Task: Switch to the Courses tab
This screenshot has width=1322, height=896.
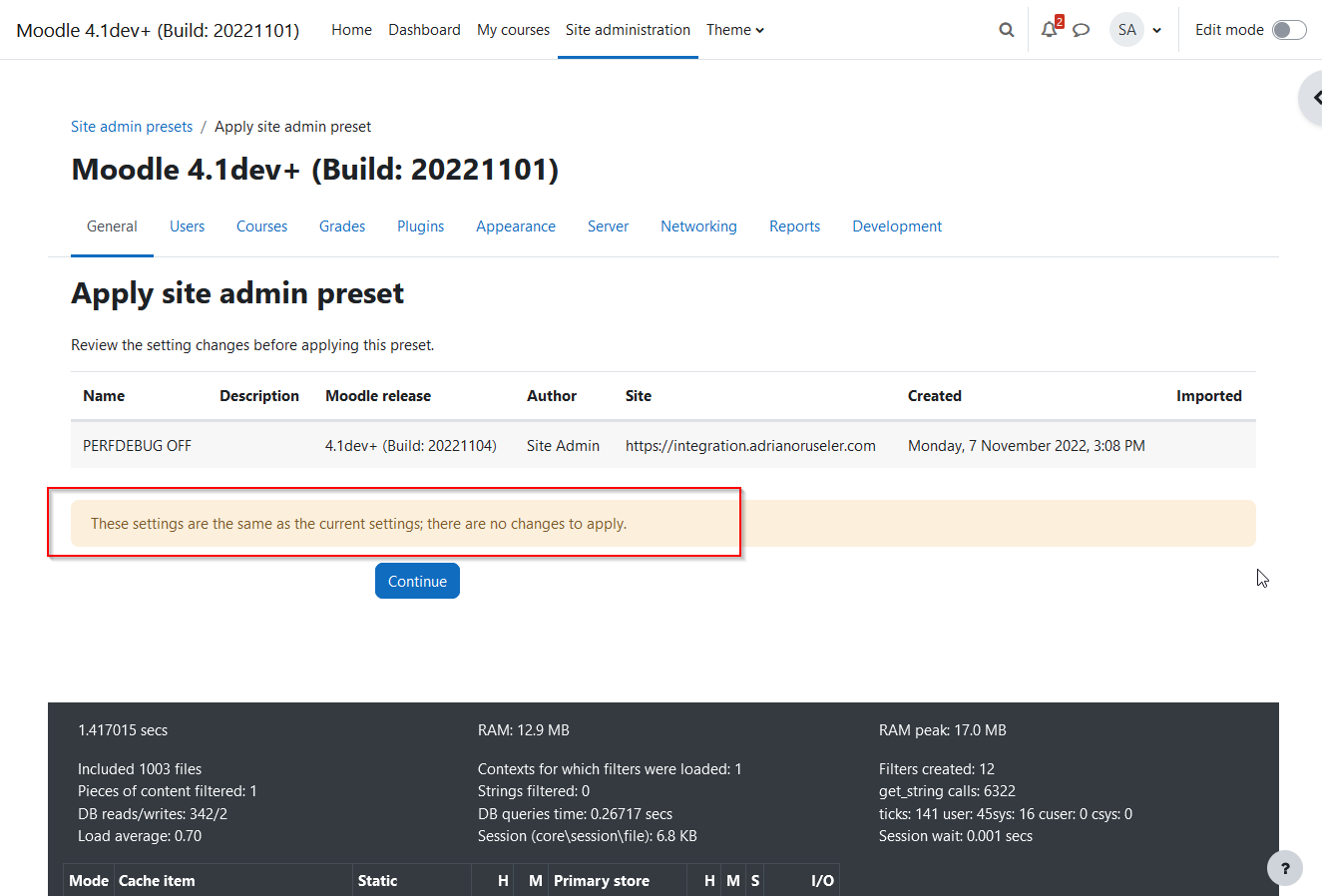Action: pyautogui.click(x=261, y=226)
